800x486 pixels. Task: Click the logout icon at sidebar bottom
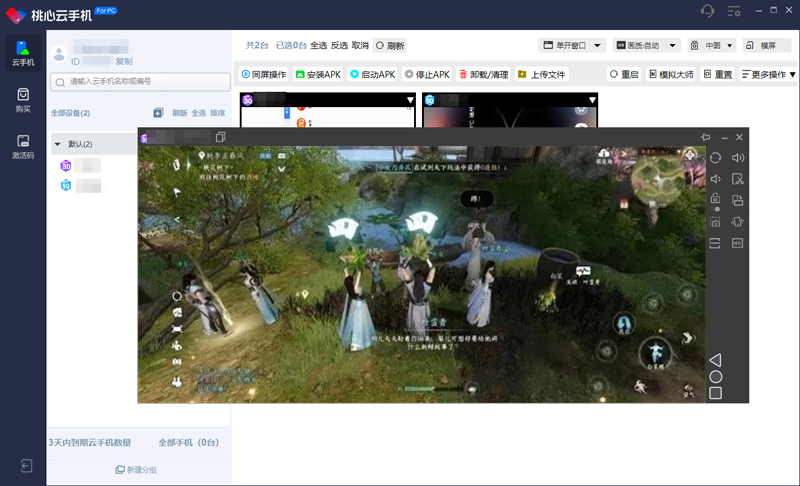(26, 466)
